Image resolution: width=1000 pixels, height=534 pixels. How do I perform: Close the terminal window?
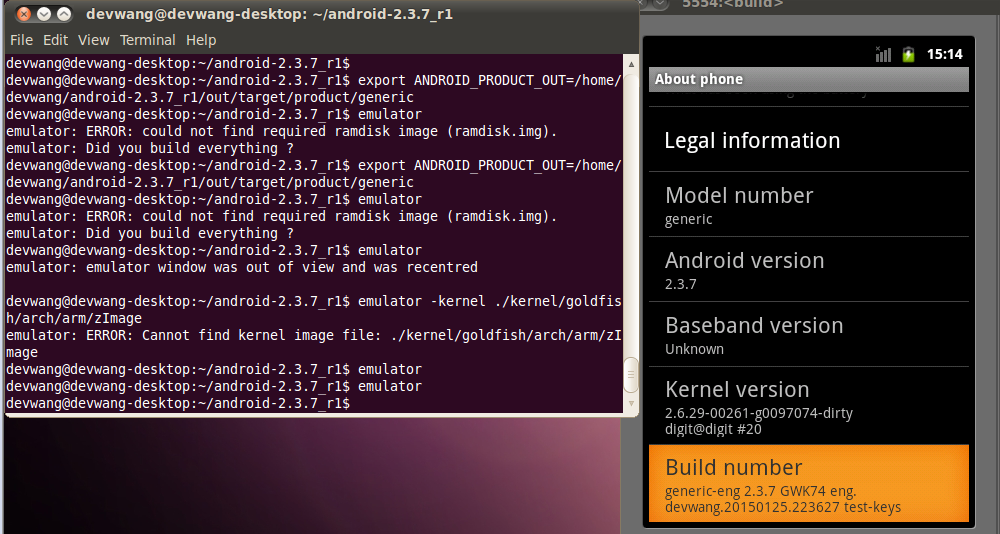pos(24,14)
